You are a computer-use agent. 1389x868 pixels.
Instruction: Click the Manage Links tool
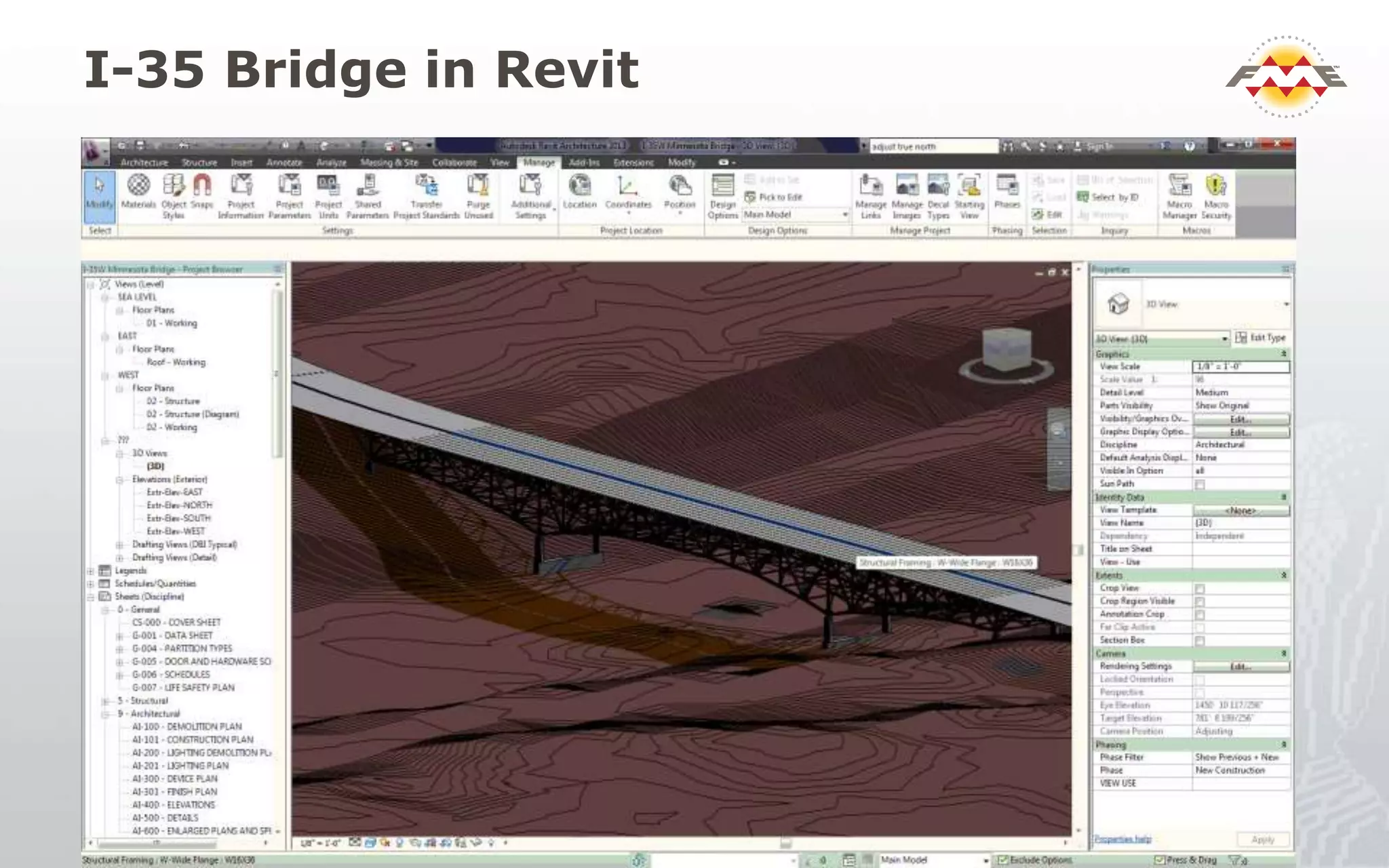(871, 197)
